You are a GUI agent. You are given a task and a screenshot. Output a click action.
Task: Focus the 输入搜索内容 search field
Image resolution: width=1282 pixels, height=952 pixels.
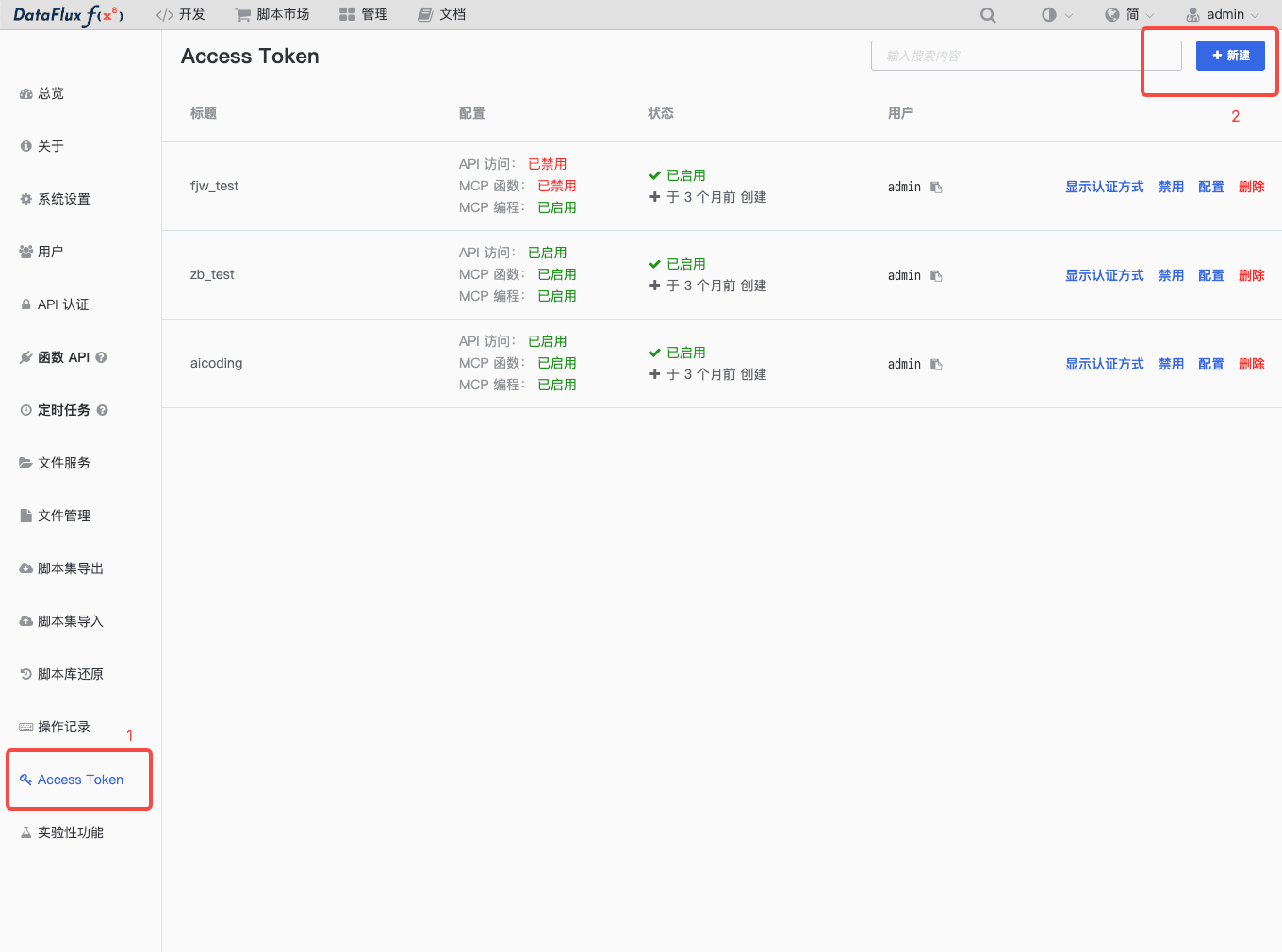pos(1027,56)
